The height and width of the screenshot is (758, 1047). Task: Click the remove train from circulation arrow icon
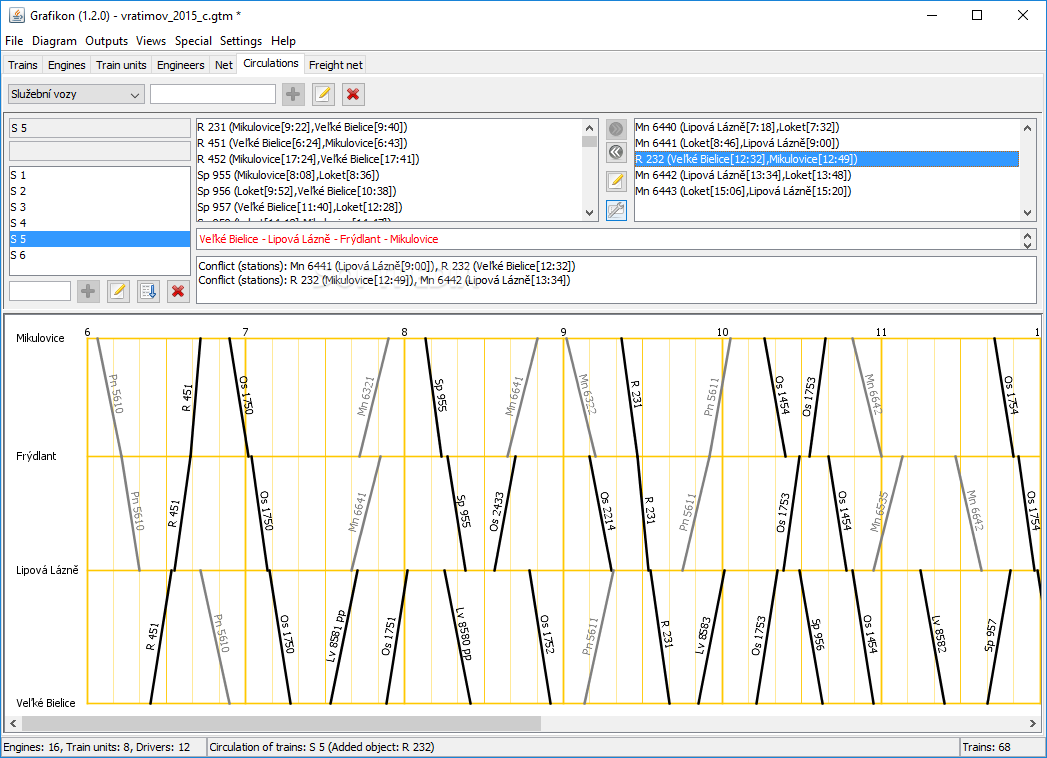coord(616,152)
